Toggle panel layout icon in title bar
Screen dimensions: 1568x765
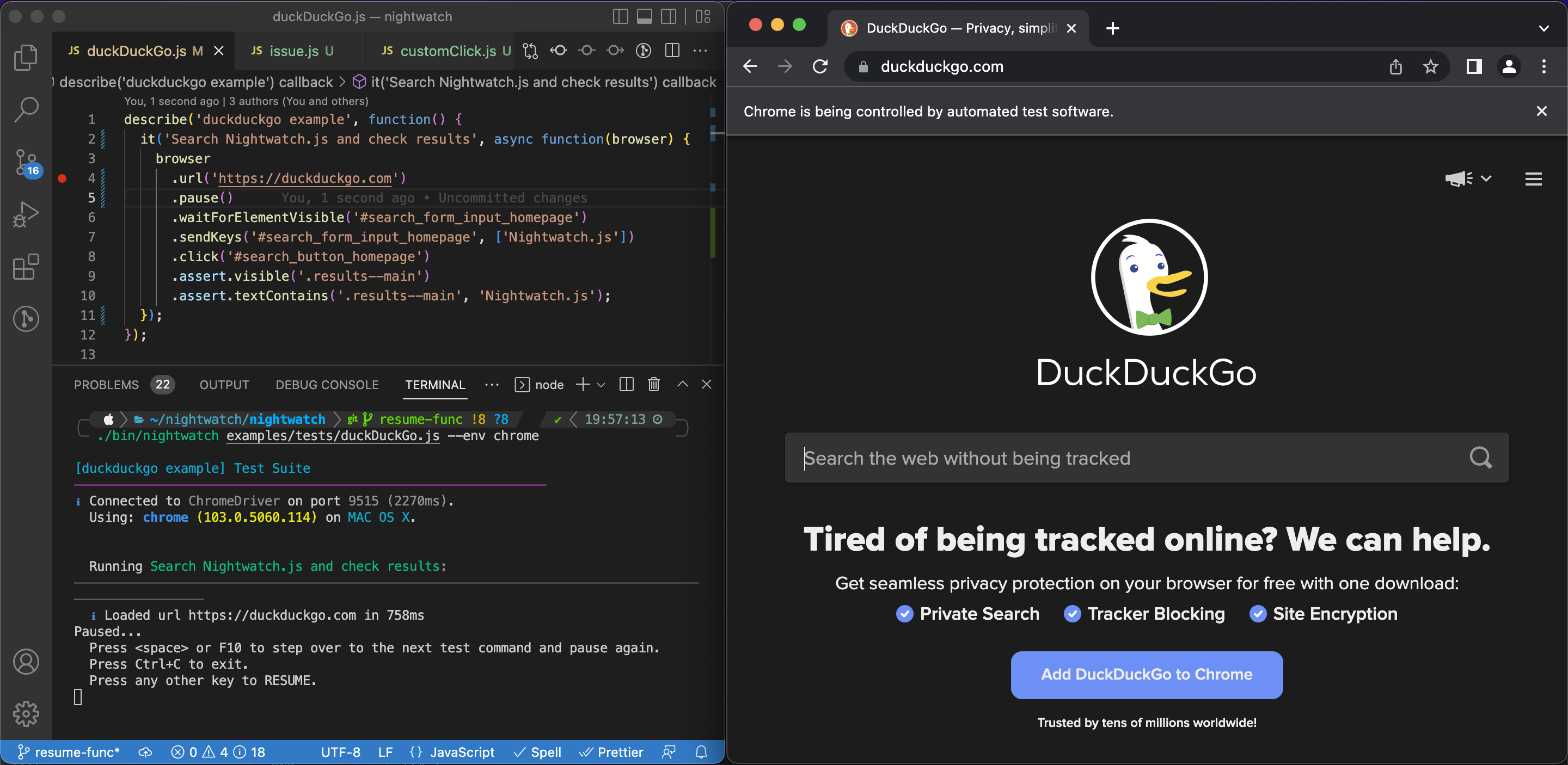point(645,16)
